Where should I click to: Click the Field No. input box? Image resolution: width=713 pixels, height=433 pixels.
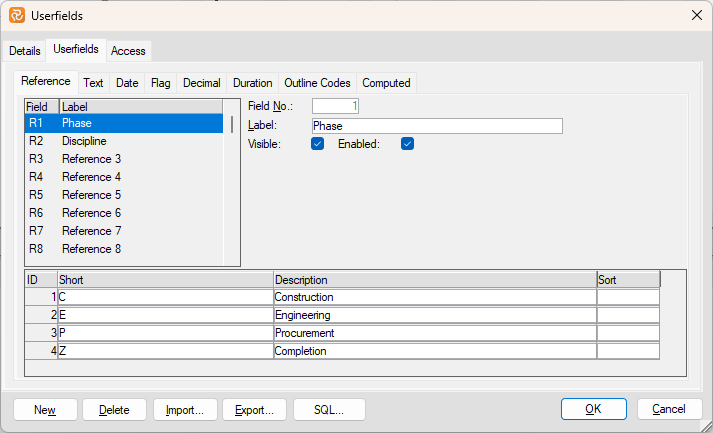[335, 106]
